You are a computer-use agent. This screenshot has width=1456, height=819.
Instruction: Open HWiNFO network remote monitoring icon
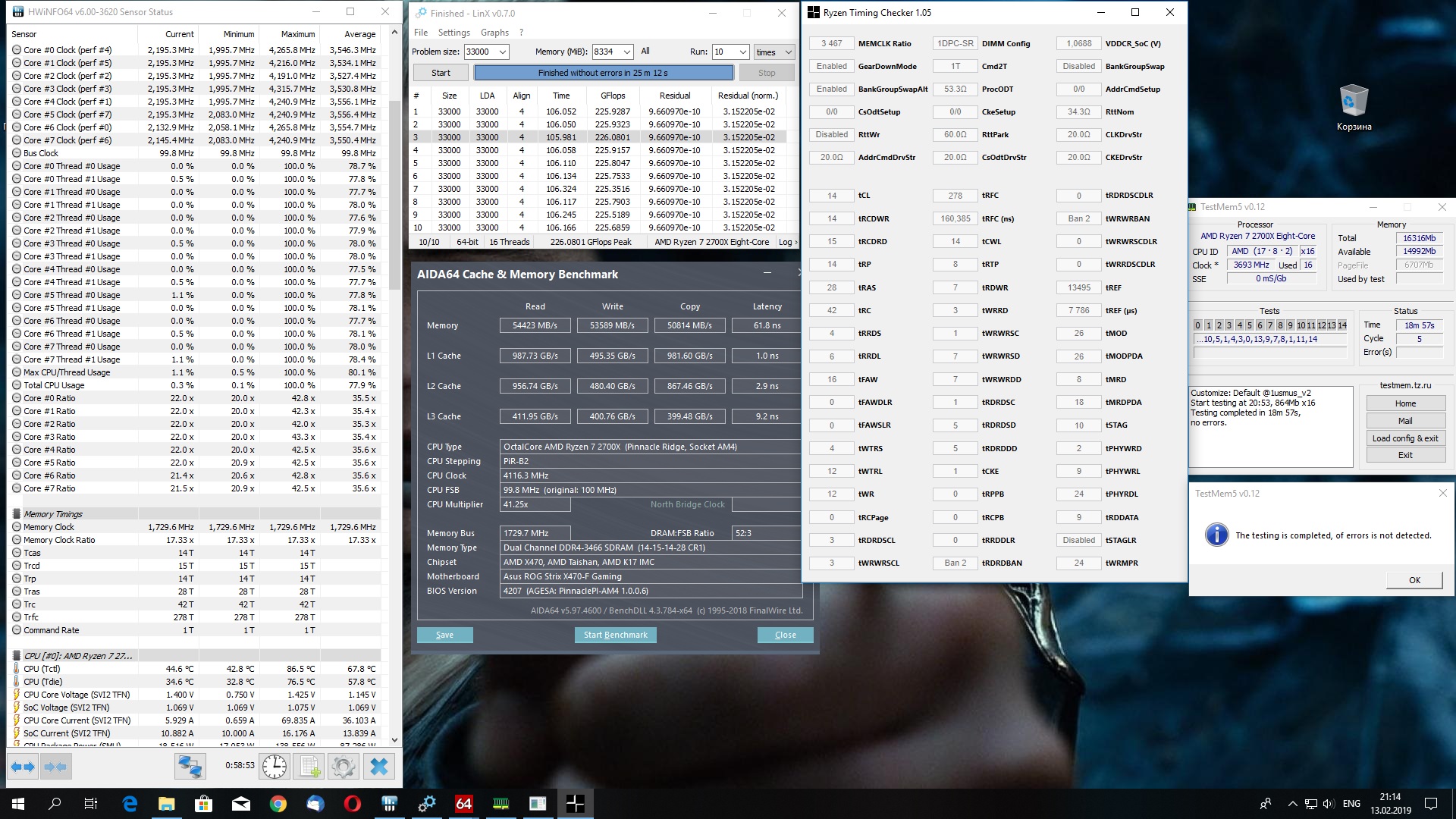(190, 767)
